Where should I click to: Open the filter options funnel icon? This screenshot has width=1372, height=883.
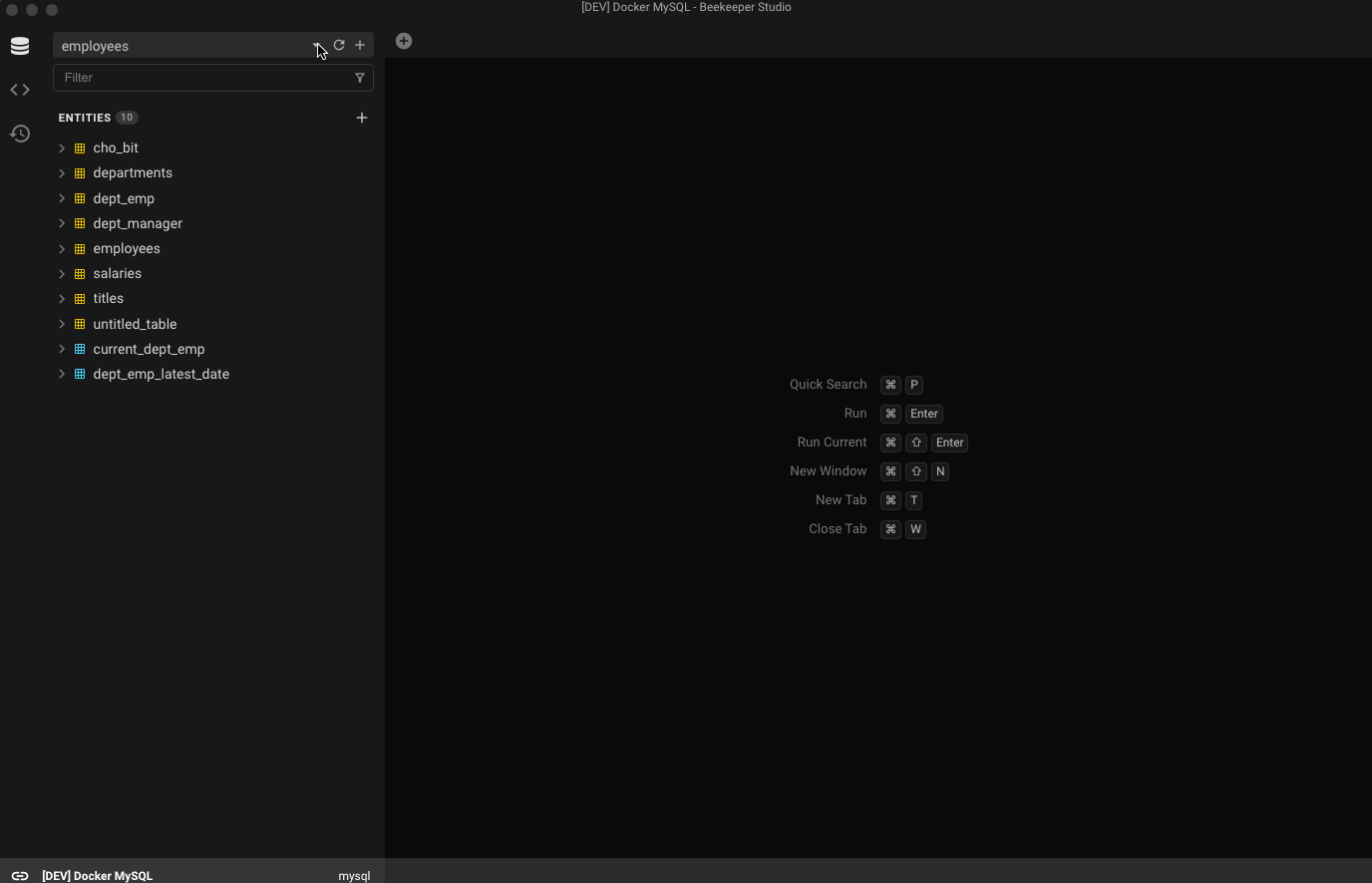[360, 78]
